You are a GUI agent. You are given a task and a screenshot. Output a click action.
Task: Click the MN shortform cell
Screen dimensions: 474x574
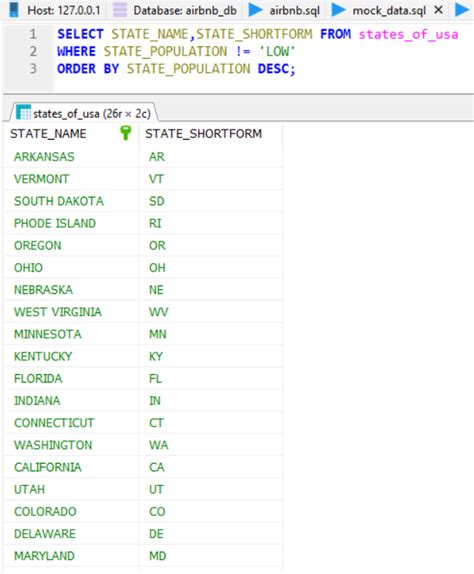(211, 334)
